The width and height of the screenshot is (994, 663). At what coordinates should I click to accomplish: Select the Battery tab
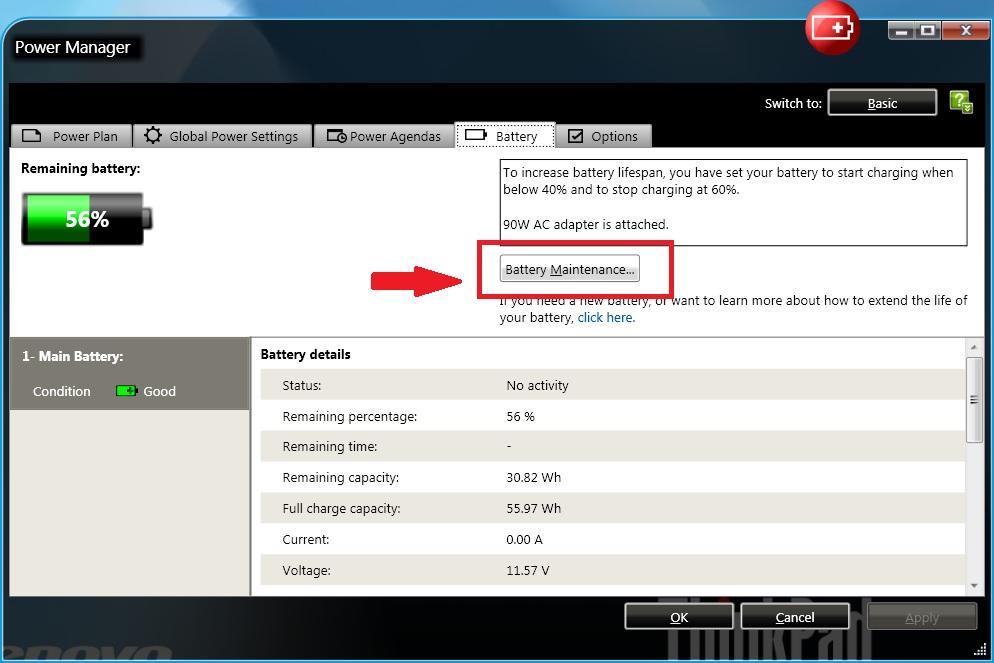[505, 136]
